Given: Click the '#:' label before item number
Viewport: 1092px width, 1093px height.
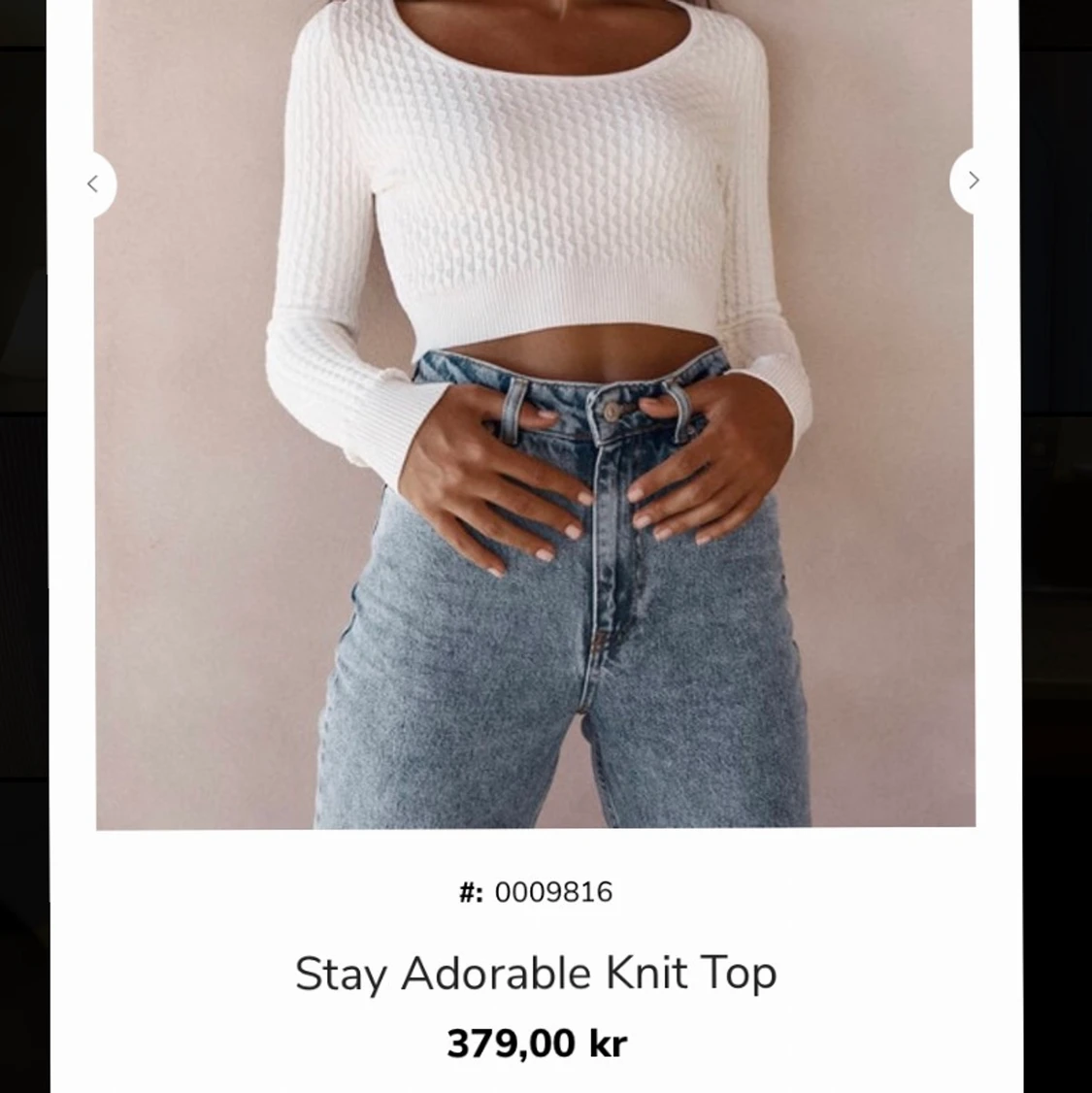Looking at the screenshot, I should [471, 892].
